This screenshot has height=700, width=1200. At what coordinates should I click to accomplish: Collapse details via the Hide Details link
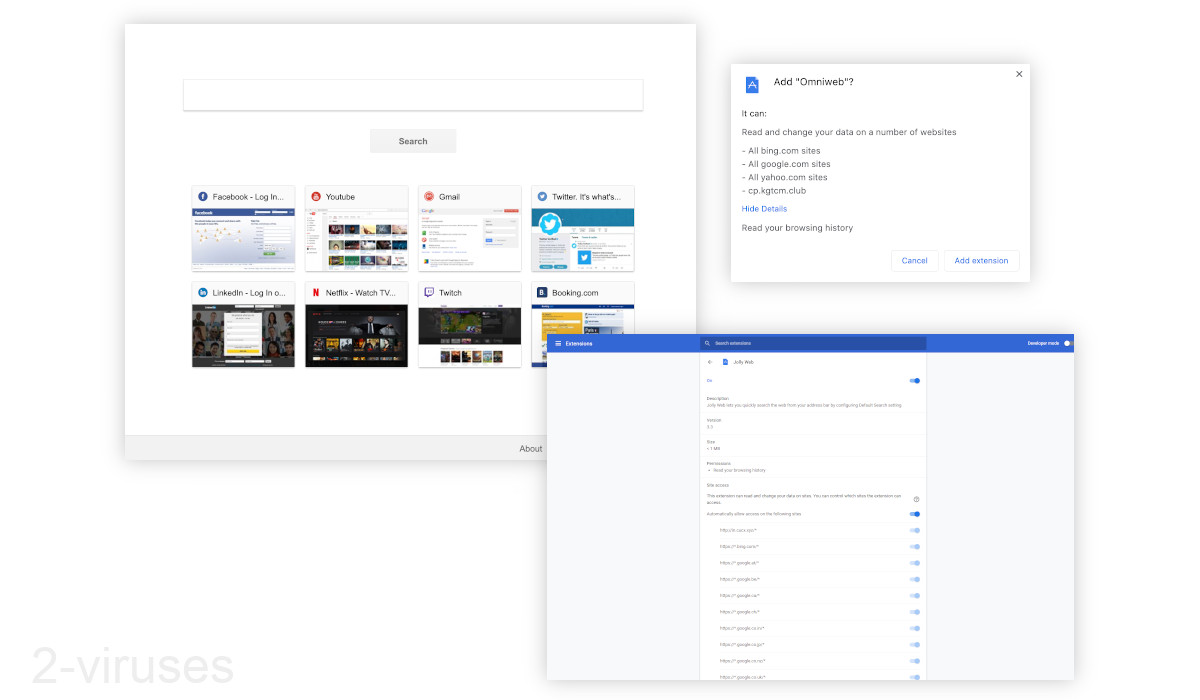(764, 208)
